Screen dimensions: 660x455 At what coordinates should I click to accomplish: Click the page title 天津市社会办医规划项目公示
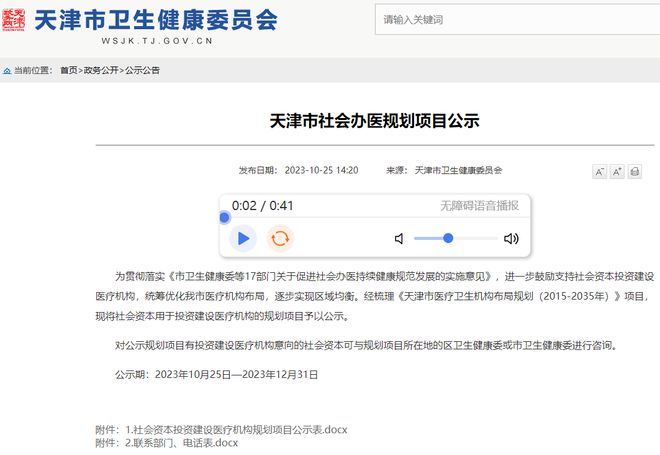point(375,121)
